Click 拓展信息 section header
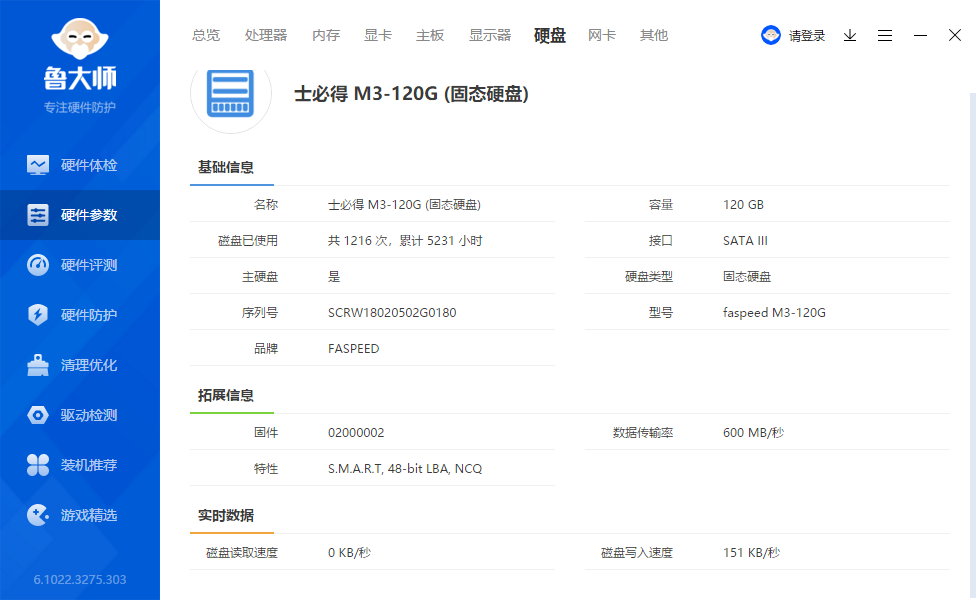The height and width of the screenshot is (600, 980). [226, 395]
